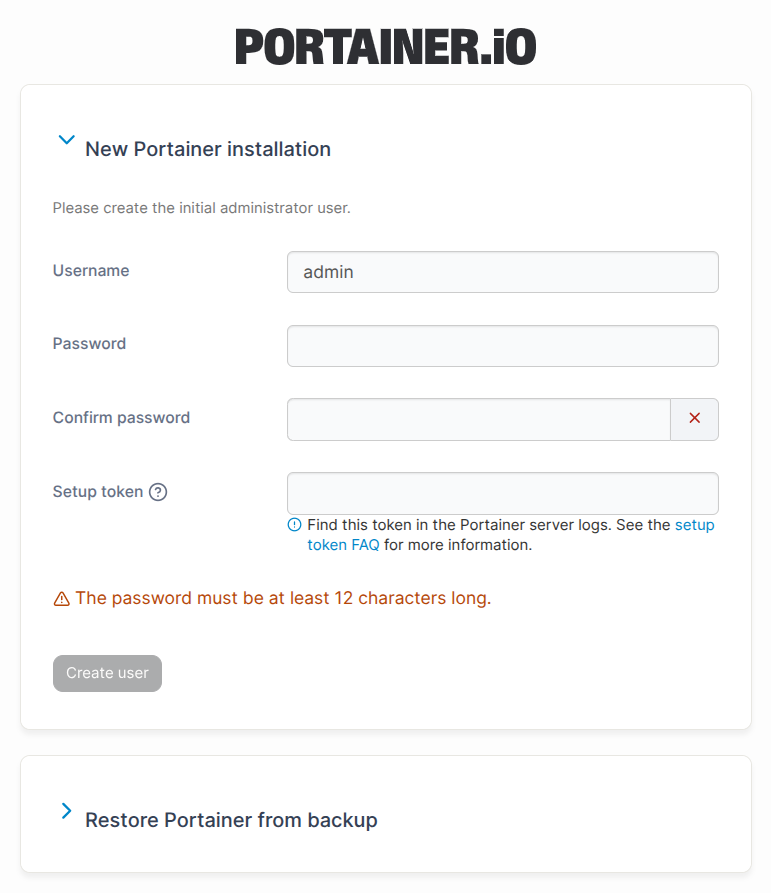Click the Confirm password label
Image resolution: width=771 pixels, height=893 pixels.
[x=121, y=418]
